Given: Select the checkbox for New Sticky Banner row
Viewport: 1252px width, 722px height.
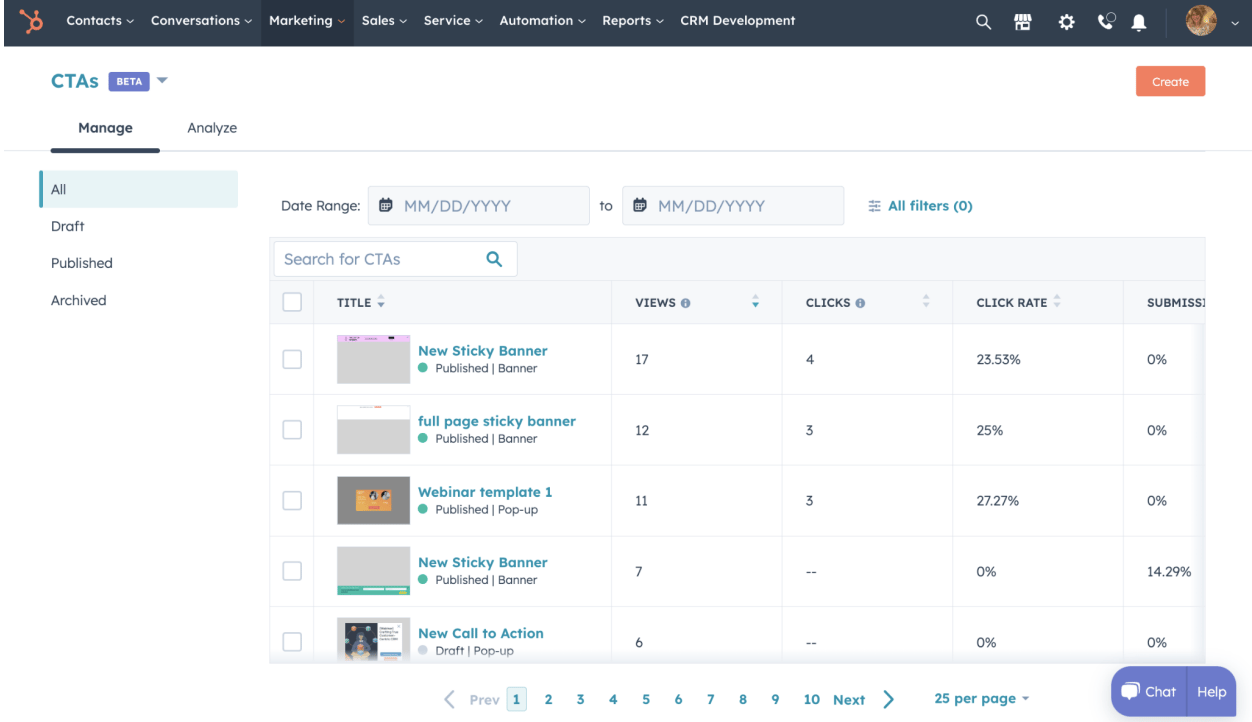Looking at the screenshot, I should [x=291, y=358].
